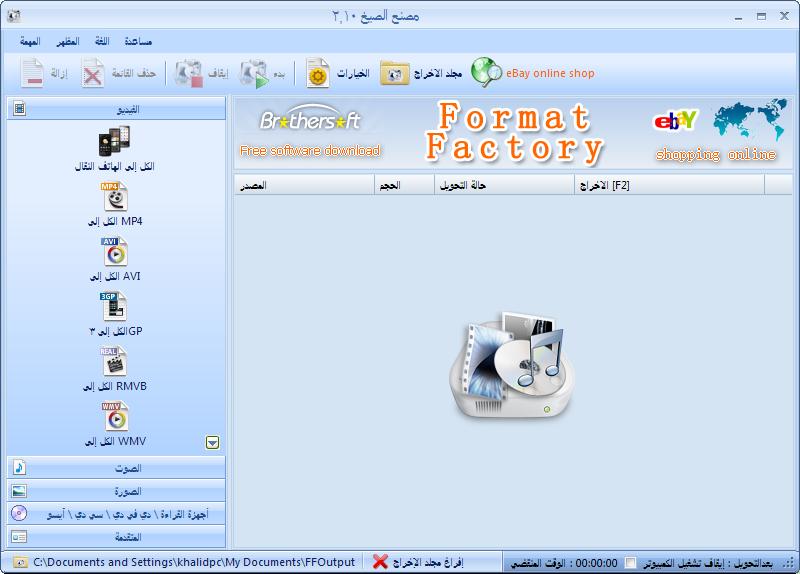This screenshot has height=574, width=800.
Task: Open the Skin menu
Action: pyautogui.click(x=68, y=41)
